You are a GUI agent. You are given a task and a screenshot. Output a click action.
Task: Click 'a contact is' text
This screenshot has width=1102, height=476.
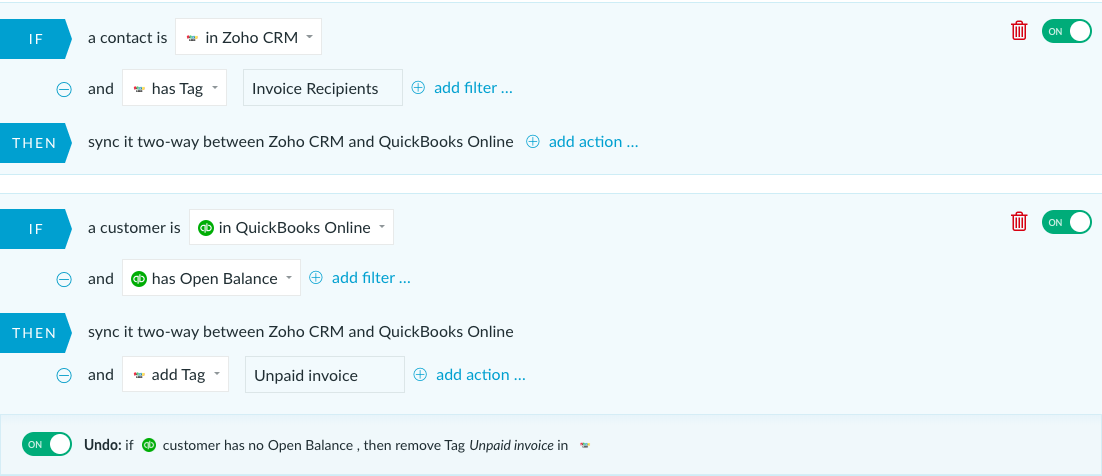pos(127,38)
